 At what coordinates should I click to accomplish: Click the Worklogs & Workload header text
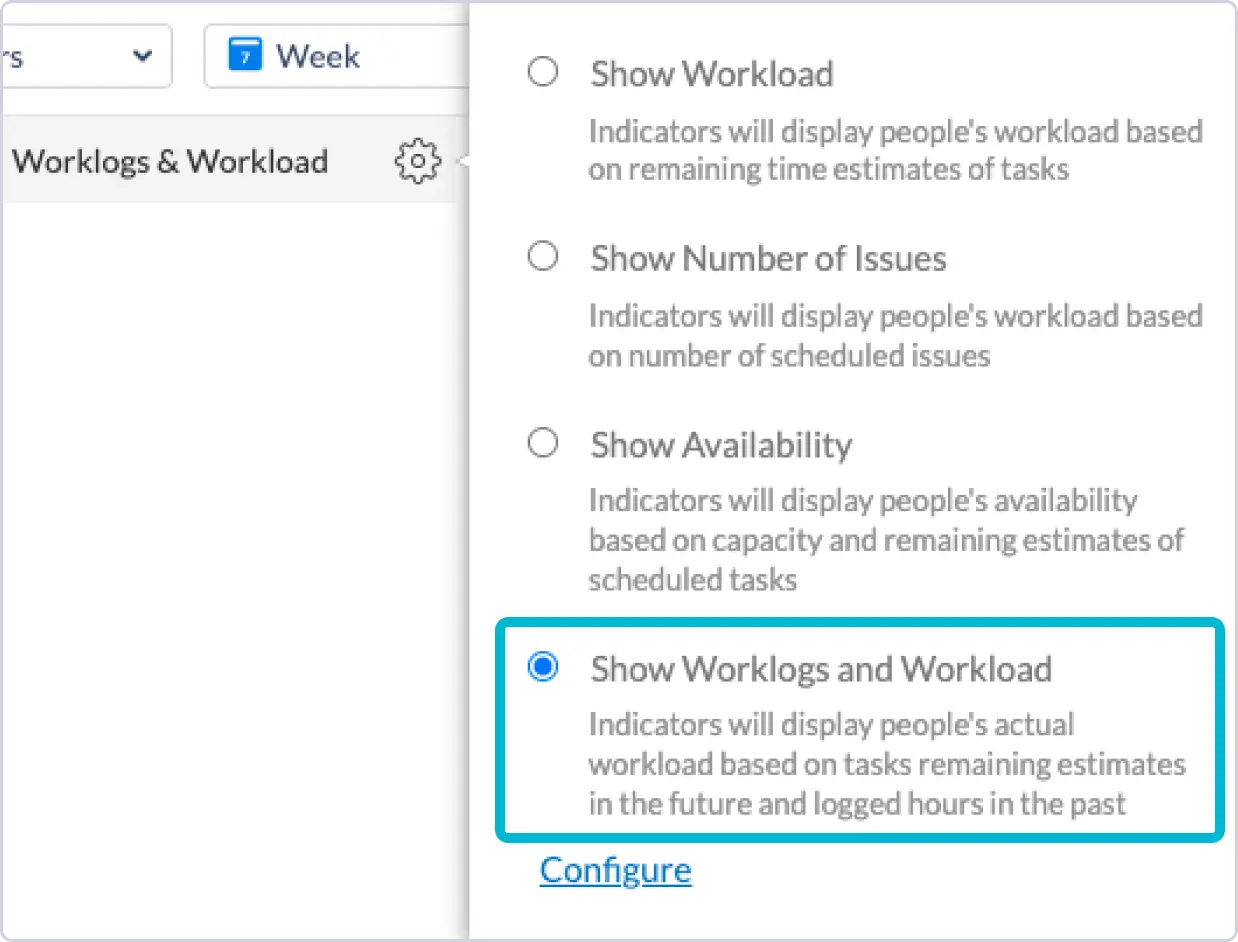pyautogui.click(x=170, y=161)
